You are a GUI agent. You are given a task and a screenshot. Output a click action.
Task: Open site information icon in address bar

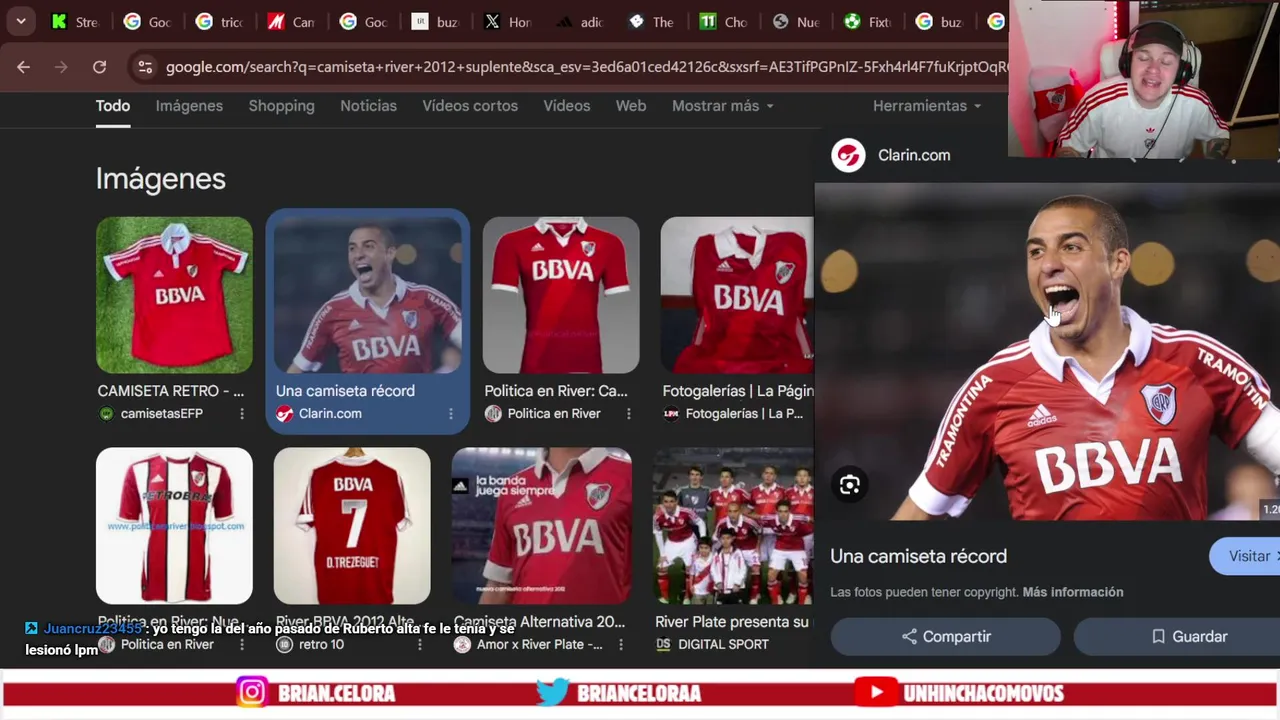coord(145,67)
